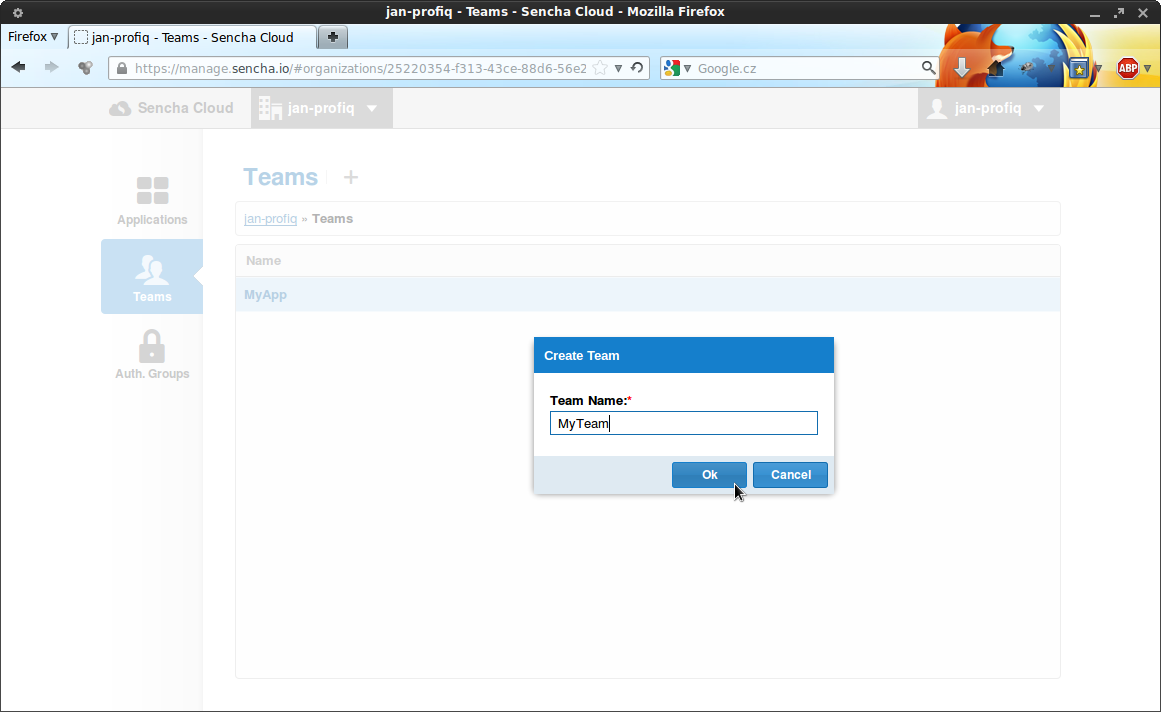This screenshot has width=1161, height=712.
Task: Expand Adblock Plus dropdown arrow
Action: (1148, 68)
